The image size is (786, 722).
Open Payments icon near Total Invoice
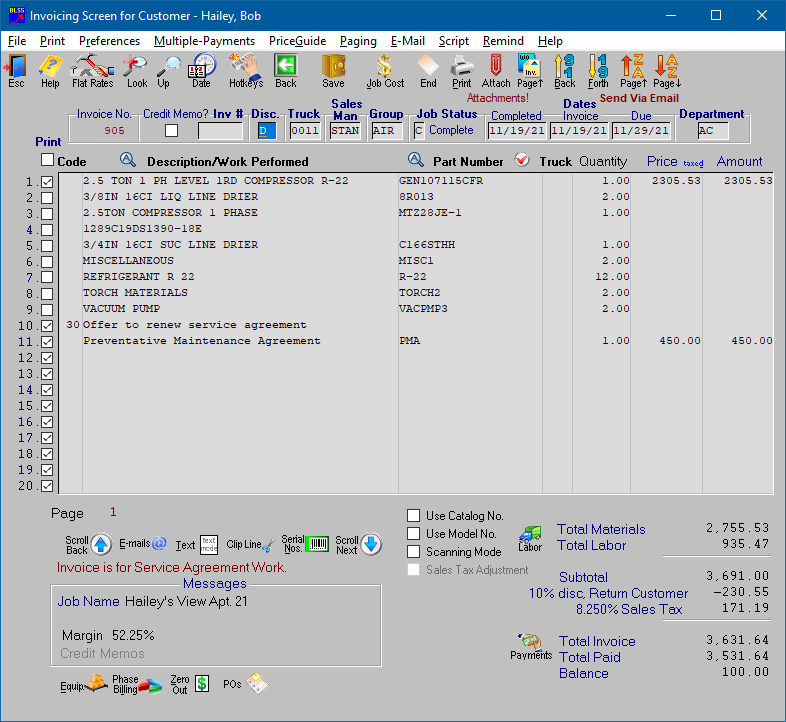click(x=531, y=645)
